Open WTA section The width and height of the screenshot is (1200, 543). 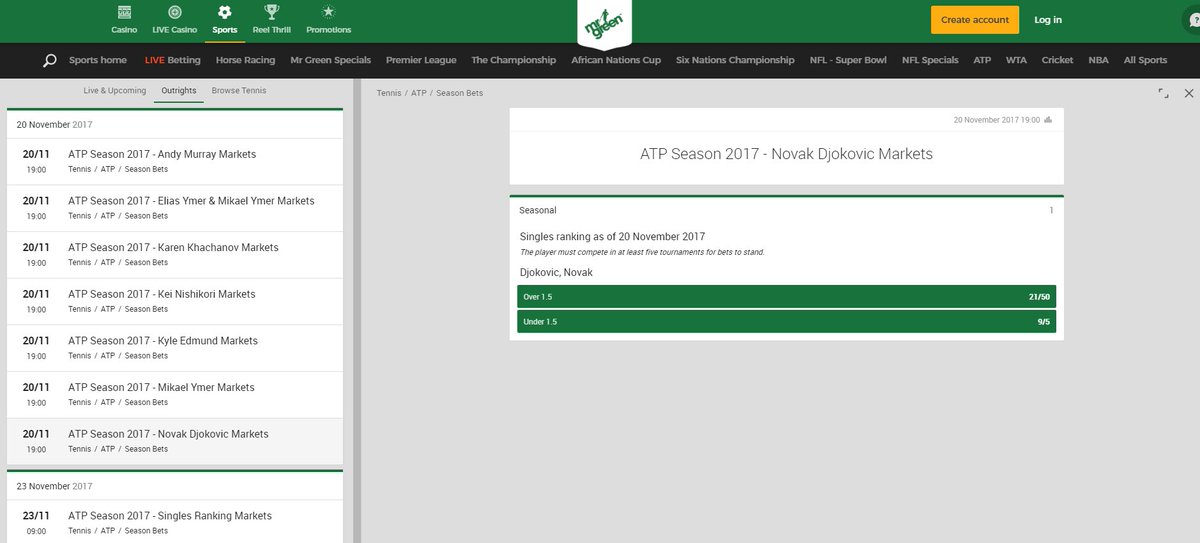click(1016, 60)
